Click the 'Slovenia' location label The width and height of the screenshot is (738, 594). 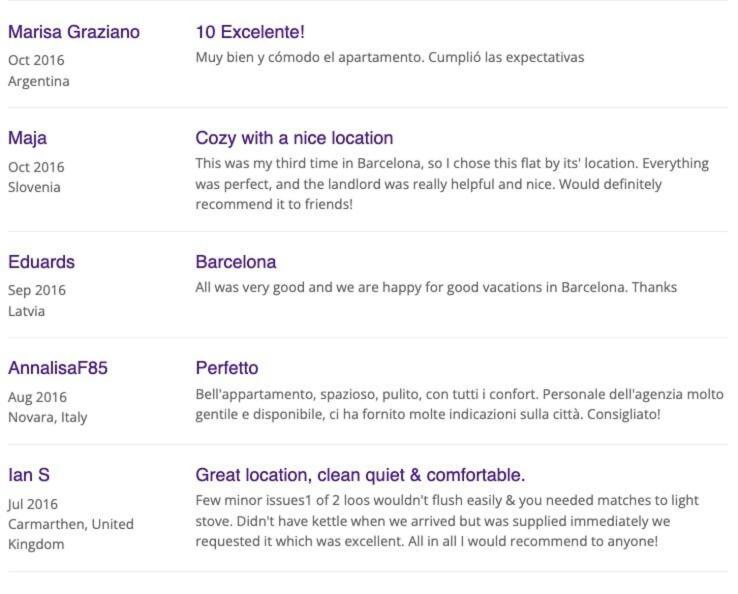[x=34, y=187]
